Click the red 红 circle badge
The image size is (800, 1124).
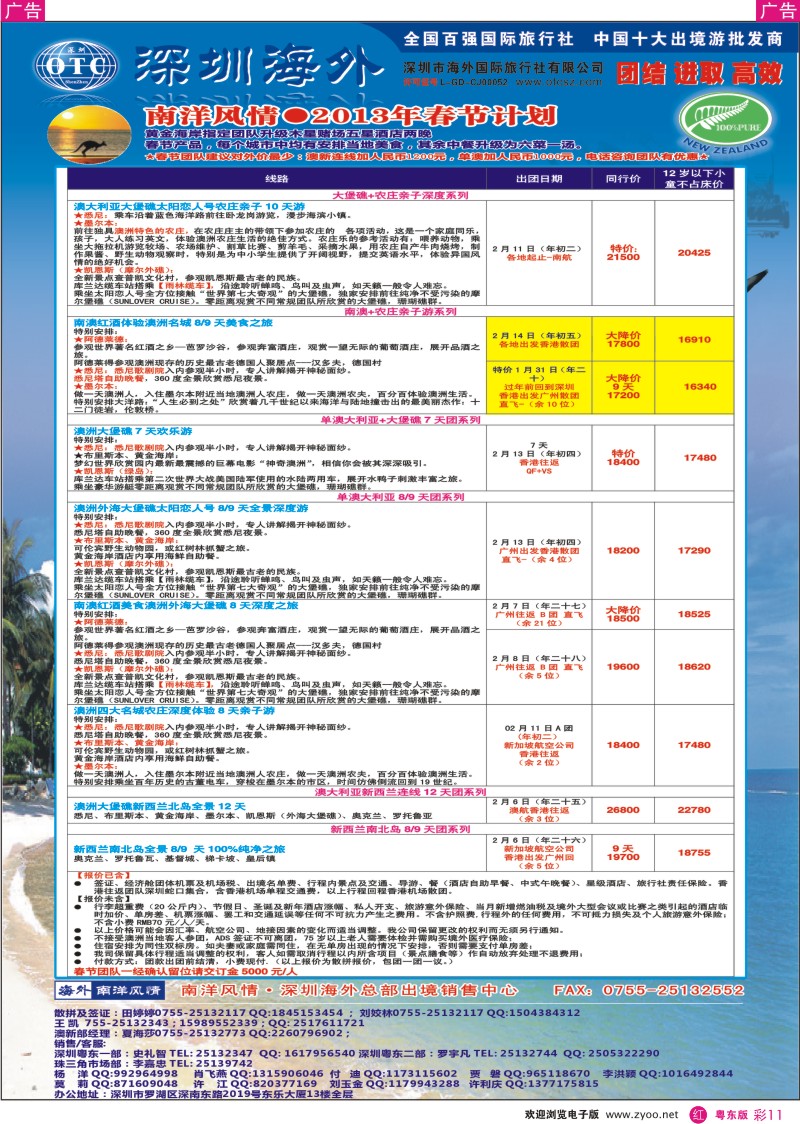pyautogui.click(x=697, y=1114)
